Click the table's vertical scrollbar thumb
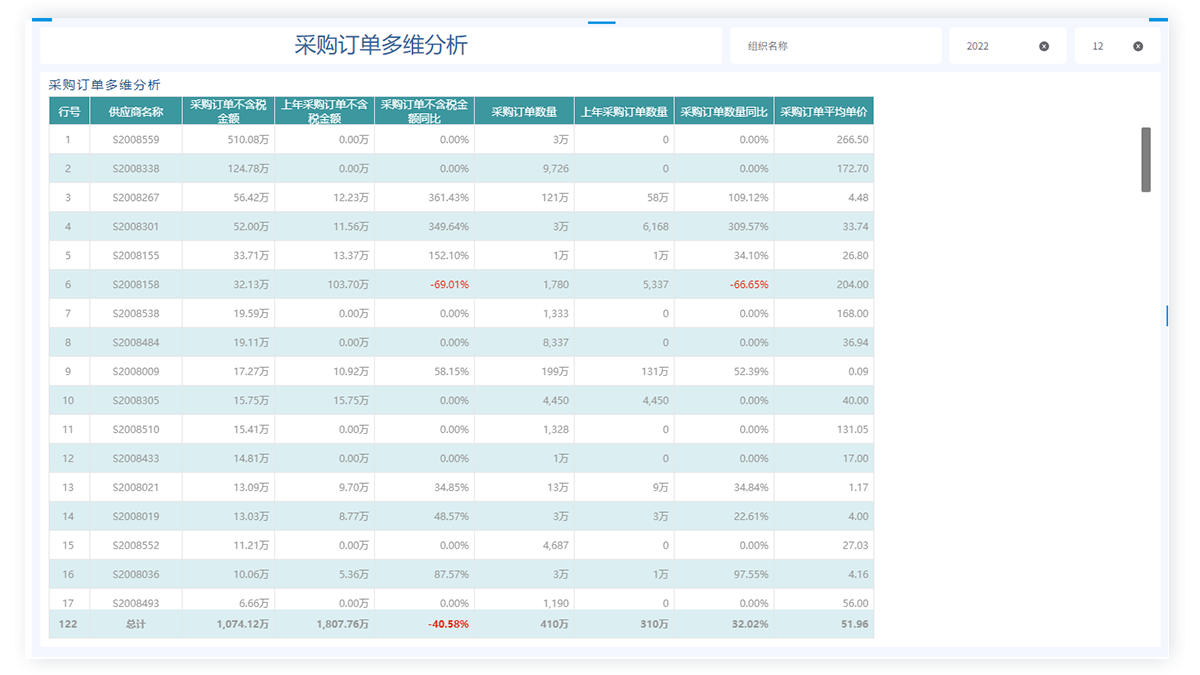 click(1146, 159)
